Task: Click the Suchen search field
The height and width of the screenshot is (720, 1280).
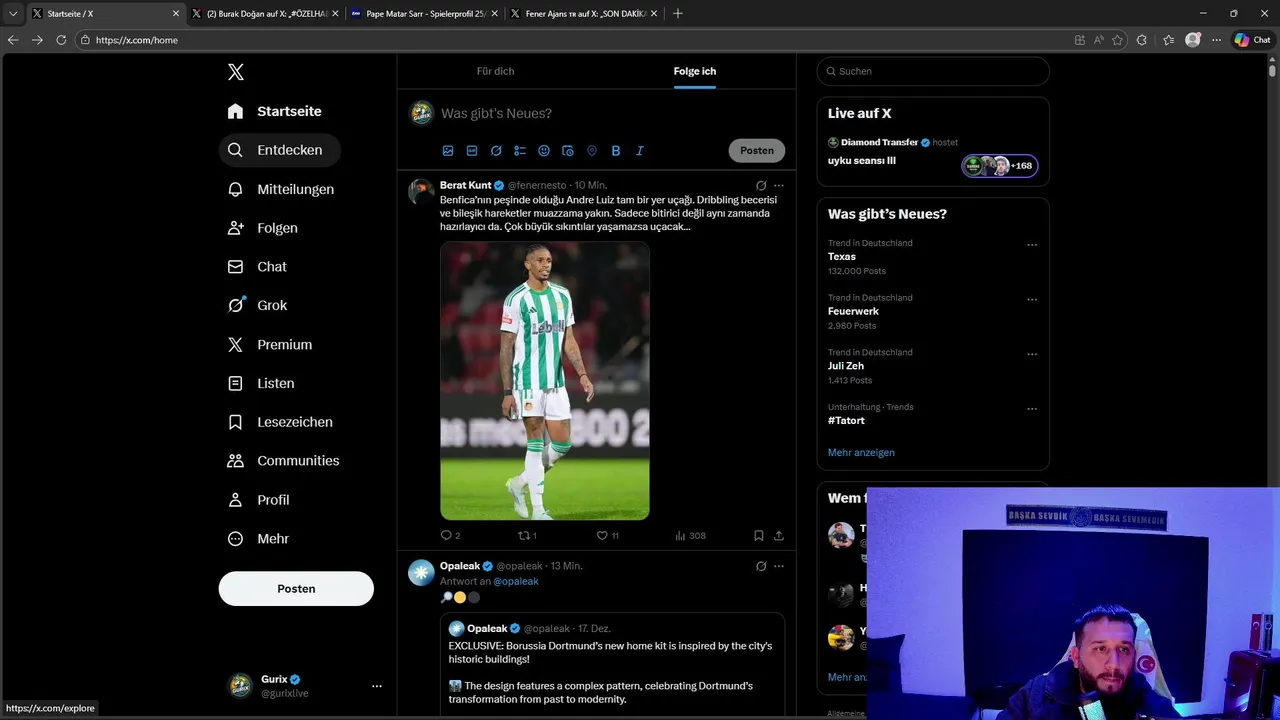Action: pos(933,71)
